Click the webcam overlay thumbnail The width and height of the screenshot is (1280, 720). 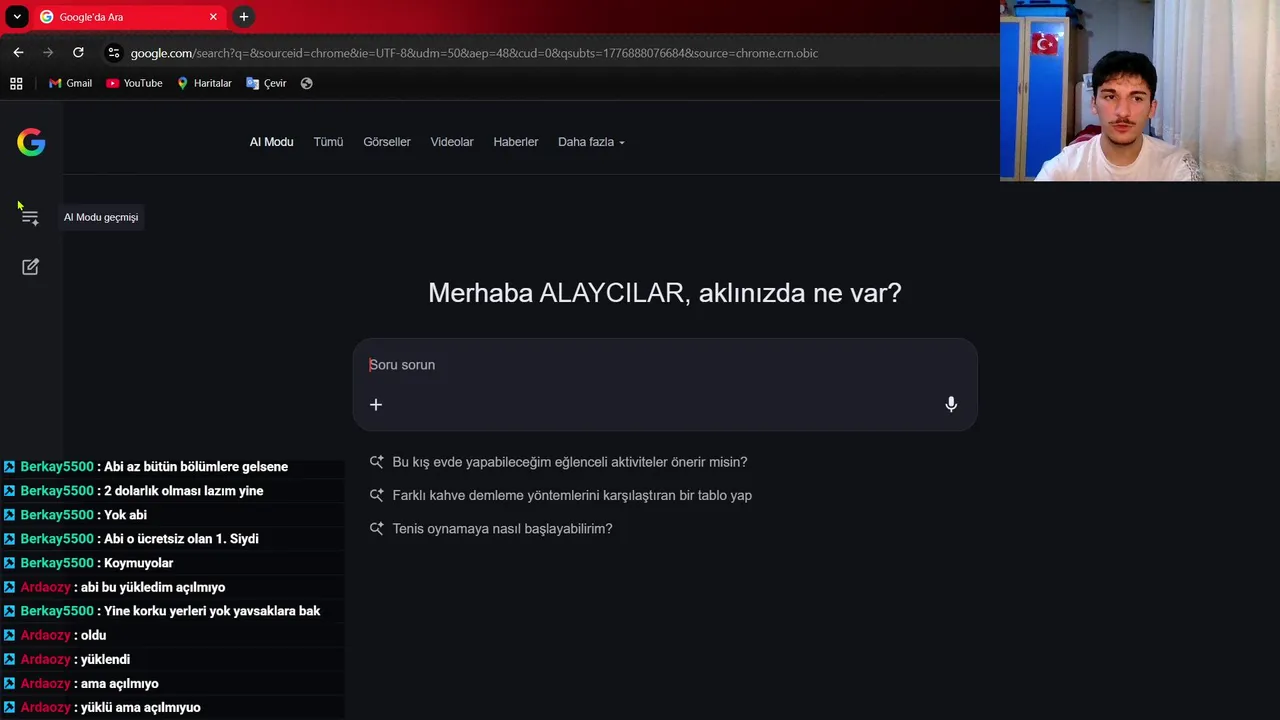pos(1140,91)
